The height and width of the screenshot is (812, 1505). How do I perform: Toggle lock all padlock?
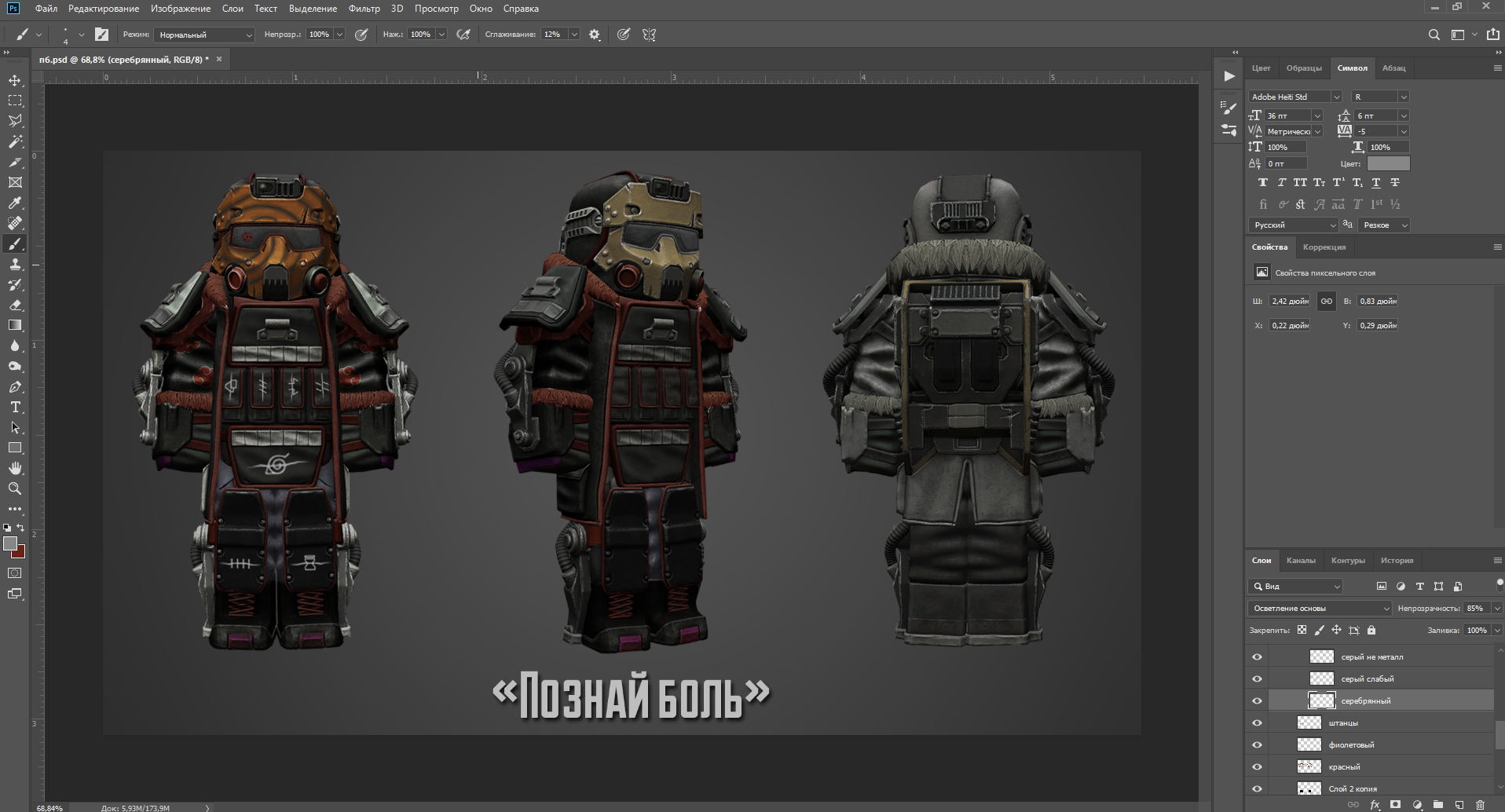tap(1371, 630)
